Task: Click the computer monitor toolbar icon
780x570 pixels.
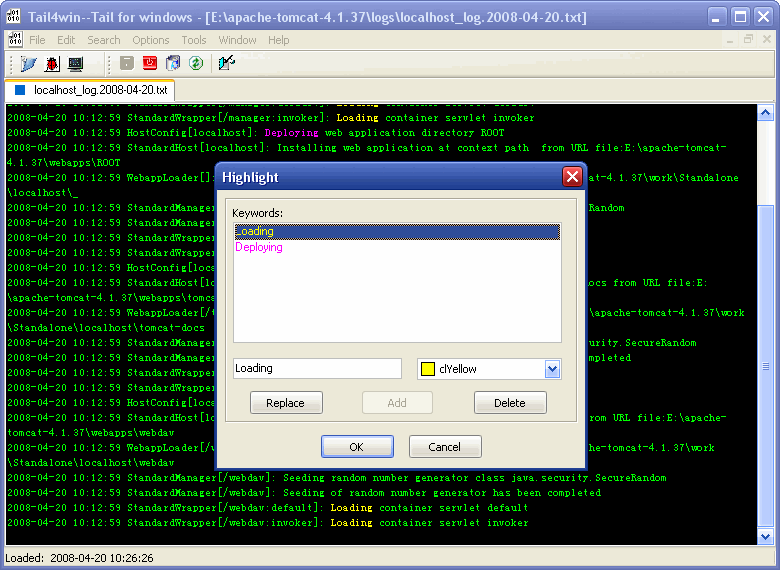Action: [x=76, y=64]
